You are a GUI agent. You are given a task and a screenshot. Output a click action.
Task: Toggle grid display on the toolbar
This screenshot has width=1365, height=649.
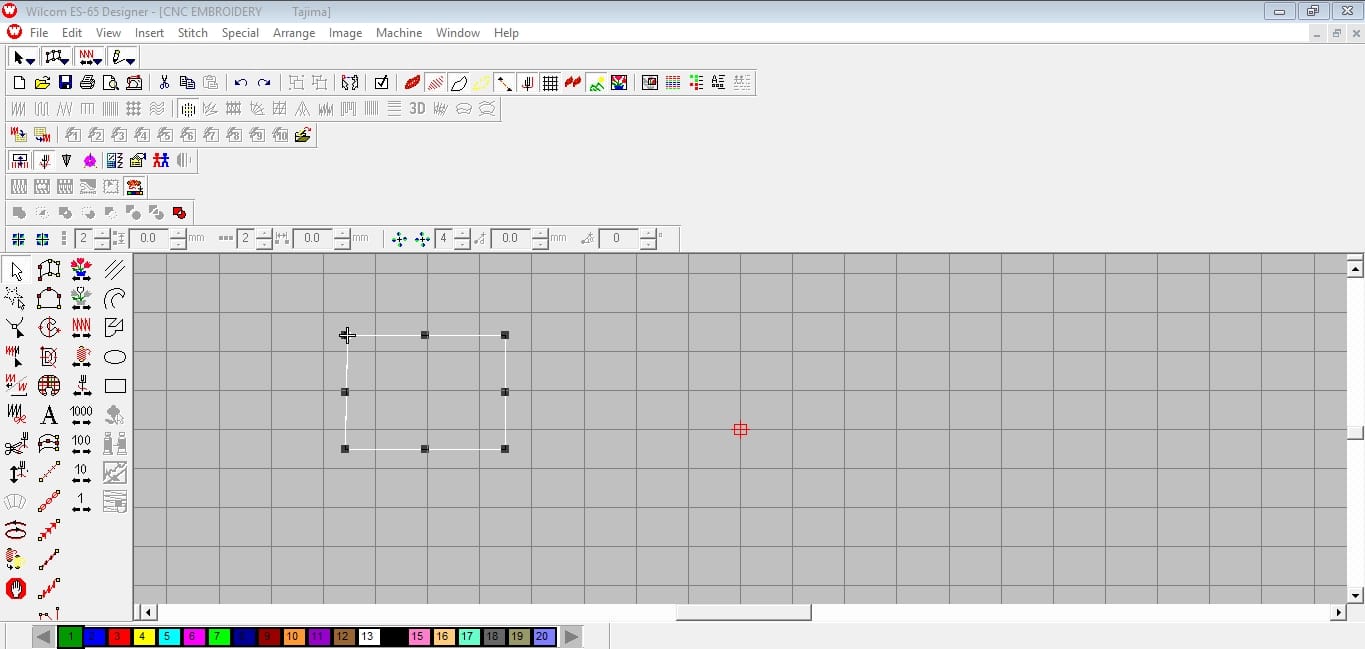point(550,83)
